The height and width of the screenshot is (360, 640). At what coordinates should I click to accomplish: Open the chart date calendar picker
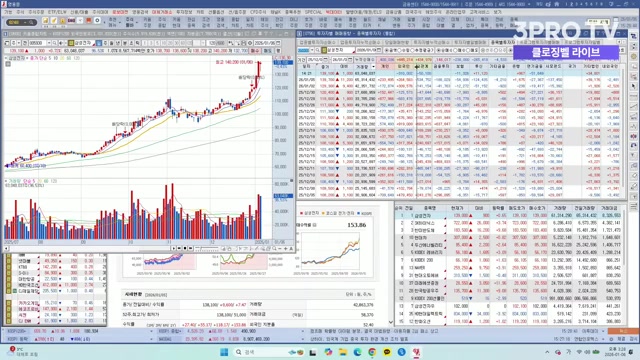(x=278, y=43)
